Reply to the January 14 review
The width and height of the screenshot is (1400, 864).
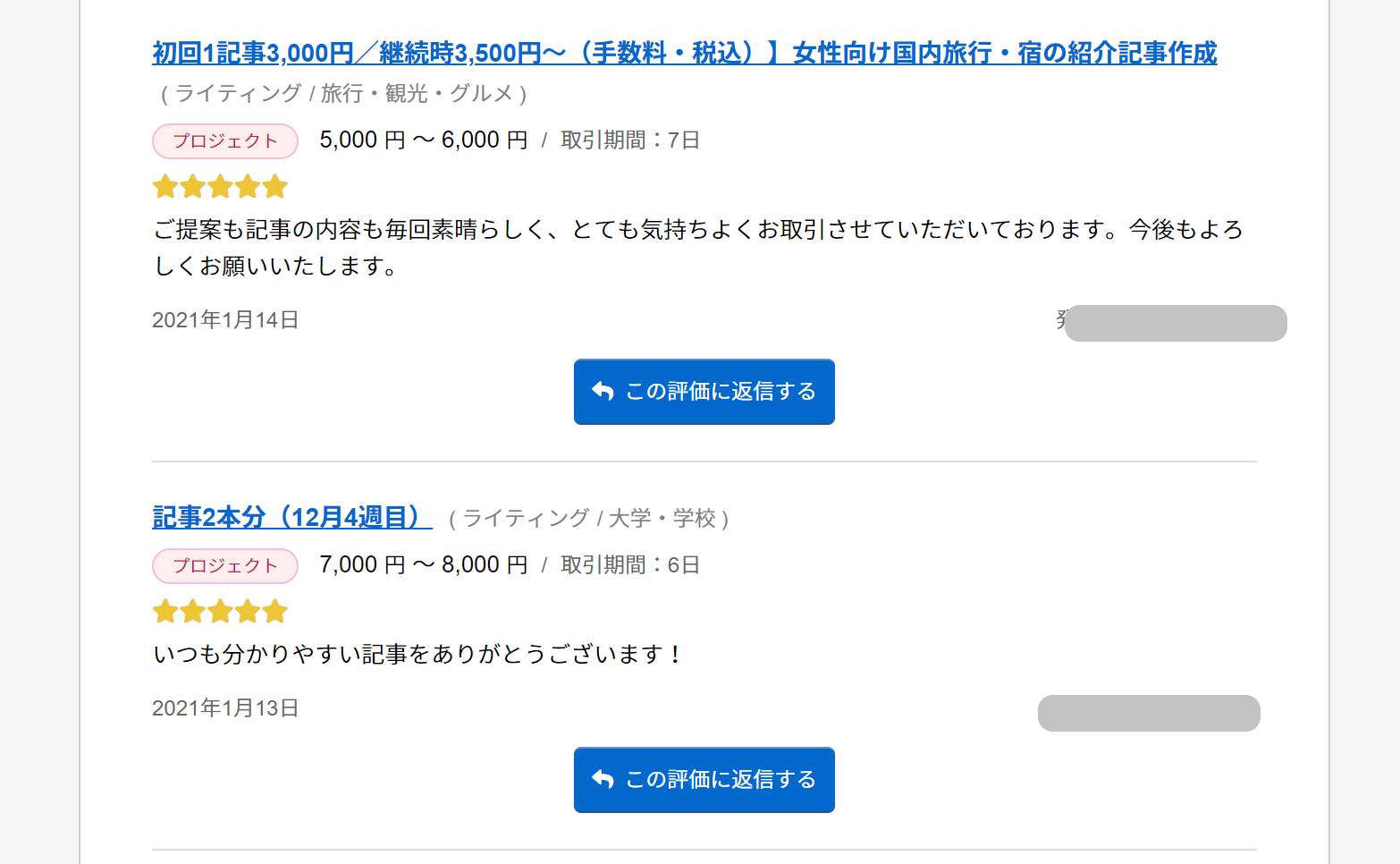pyautogui.click(x=704, y=392)
